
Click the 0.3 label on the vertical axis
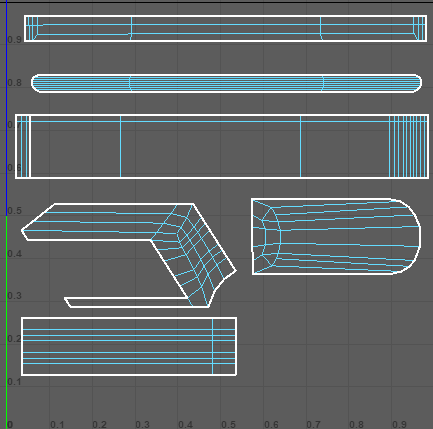click(15, 296)
